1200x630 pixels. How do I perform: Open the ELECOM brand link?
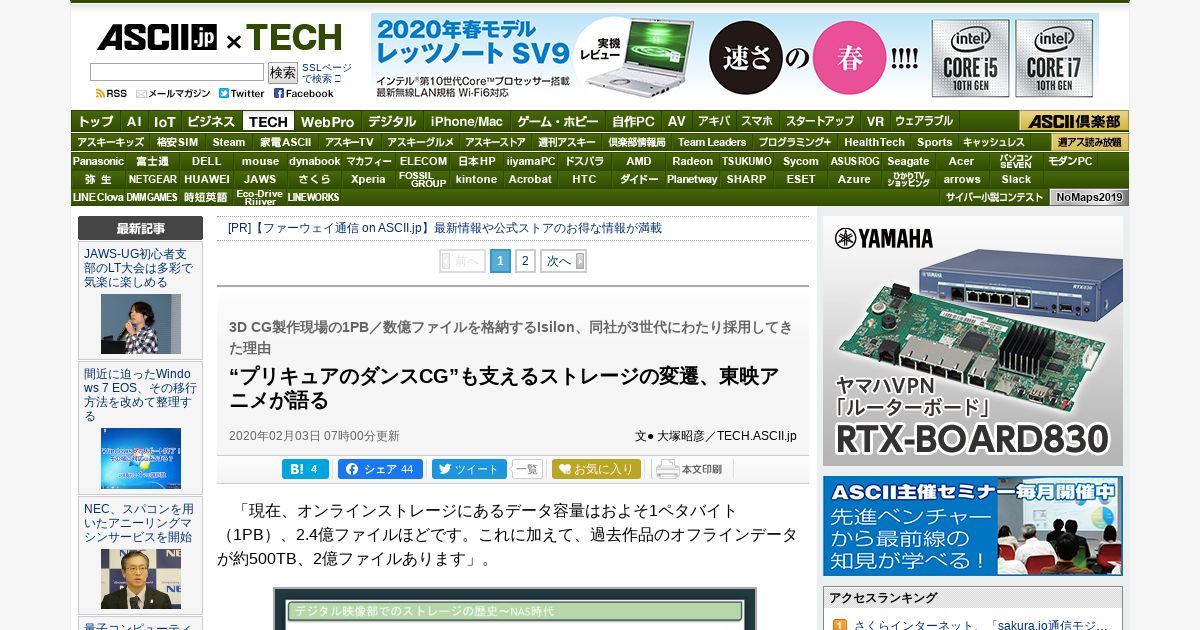point(423,161)
